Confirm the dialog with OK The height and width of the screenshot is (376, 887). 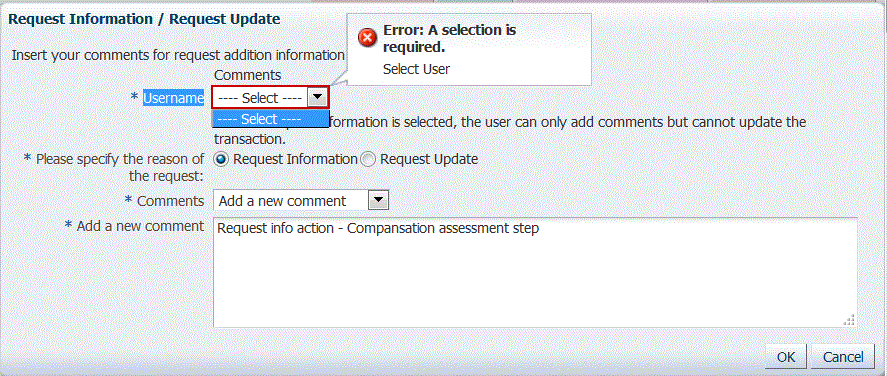[x=786, y=357]
